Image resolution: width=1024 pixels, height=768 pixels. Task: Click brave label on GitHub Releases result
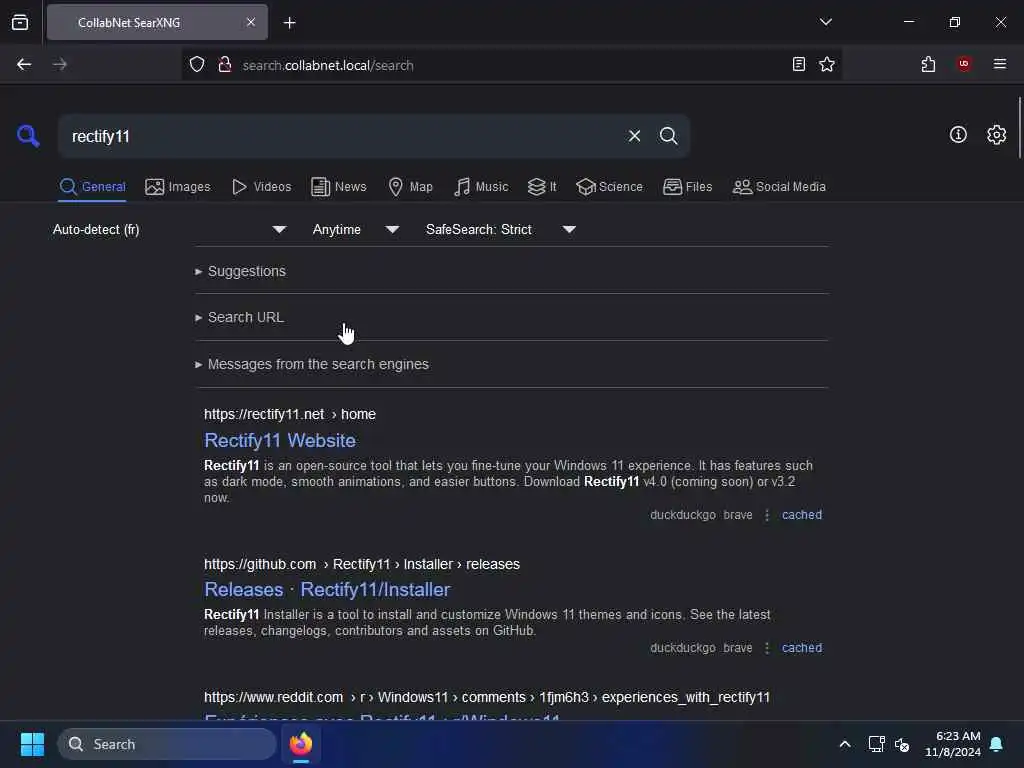[737, 648]
